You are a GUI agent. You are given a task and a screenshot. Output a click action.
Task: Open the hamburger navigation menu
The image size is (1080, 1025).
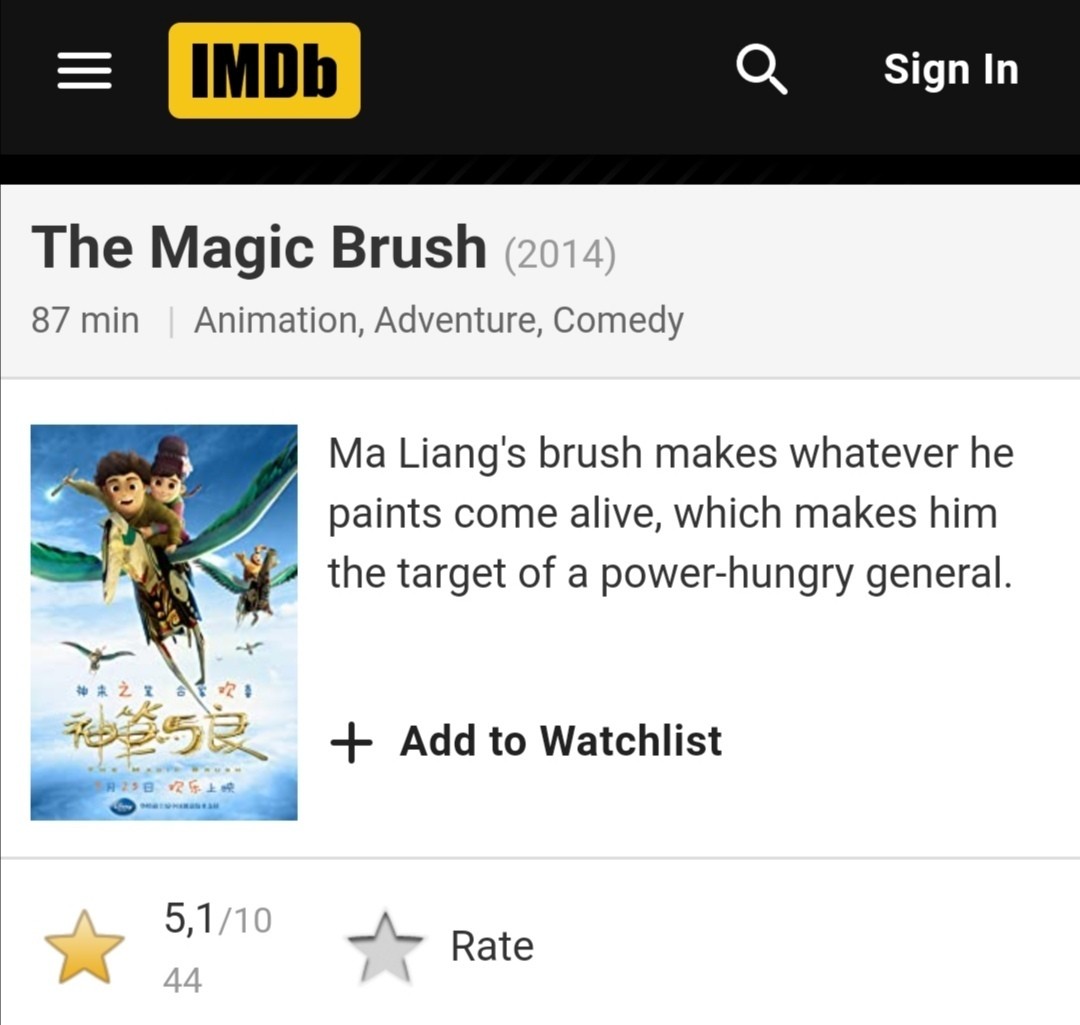coord(84,71)
